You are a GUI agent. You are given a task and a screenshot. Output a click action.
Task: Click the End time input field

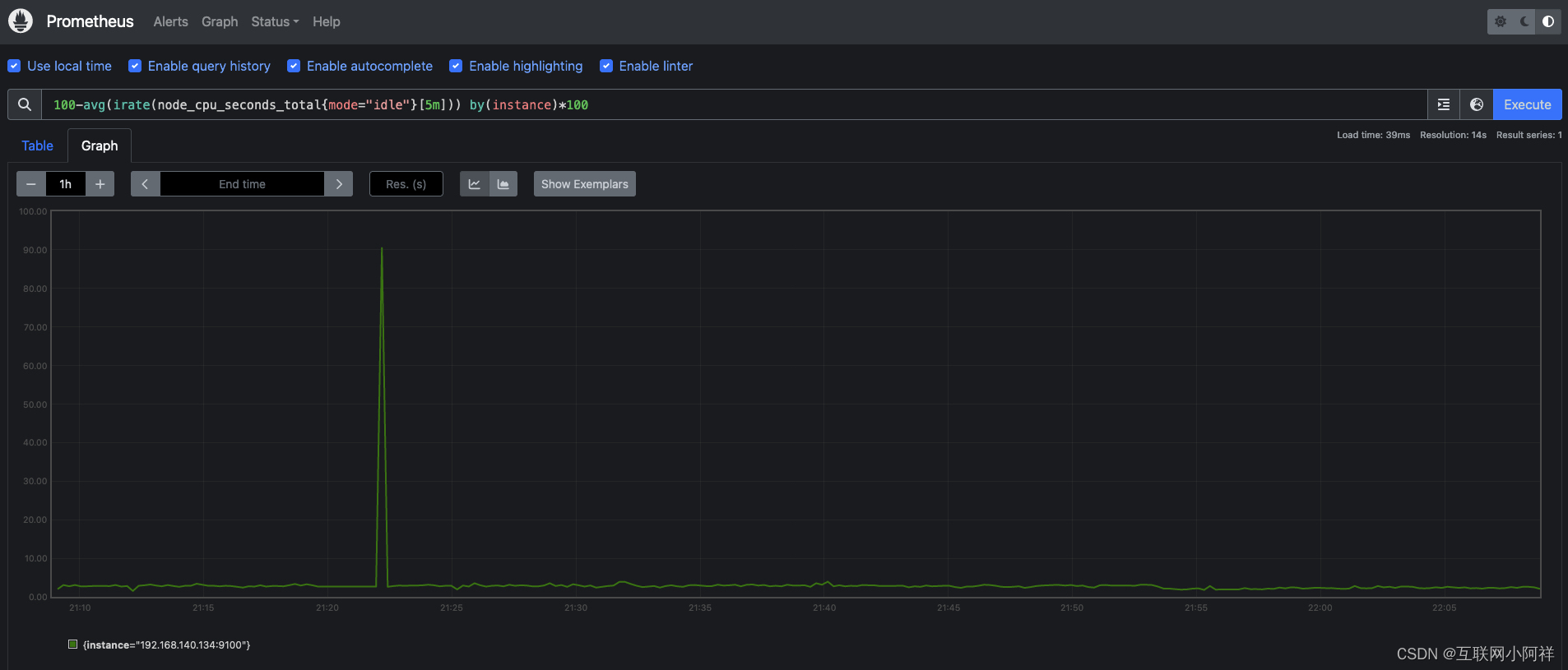242,184
